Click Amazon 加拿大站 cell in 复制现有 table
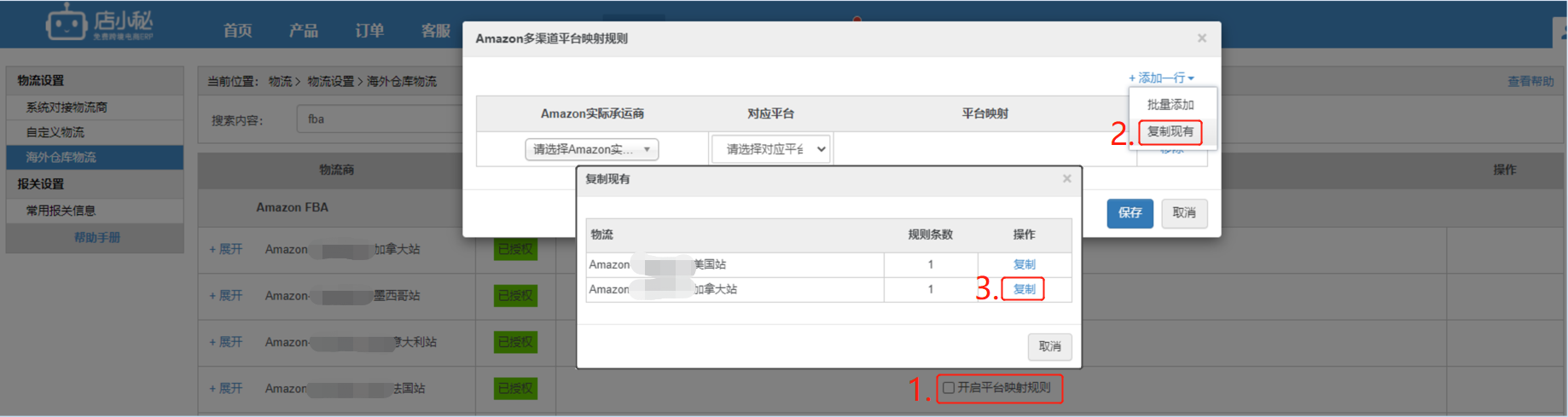1568x417 pixels. coord(735,289)
